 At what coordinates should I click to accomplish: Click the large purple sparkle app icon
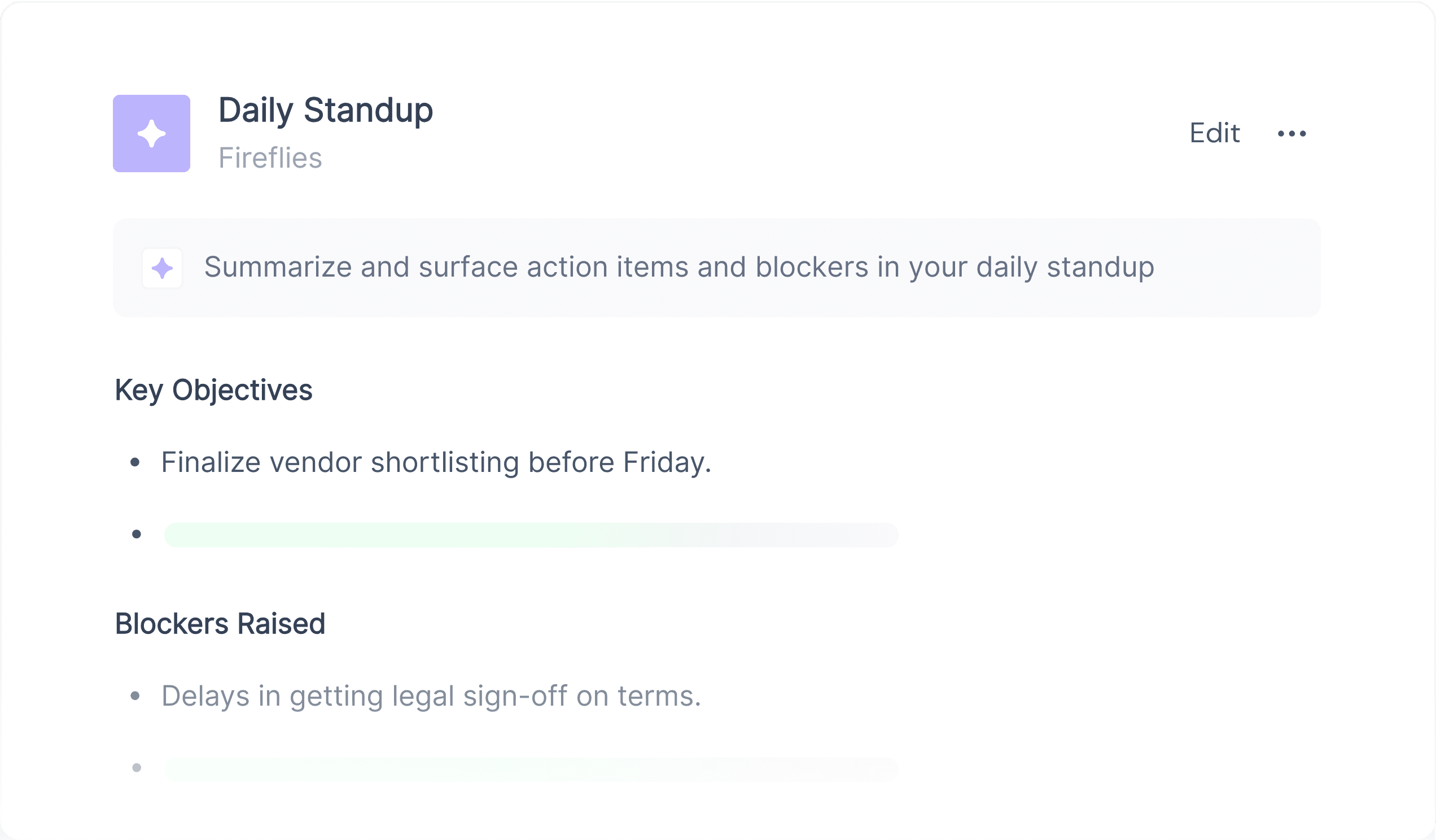point(152,133)
